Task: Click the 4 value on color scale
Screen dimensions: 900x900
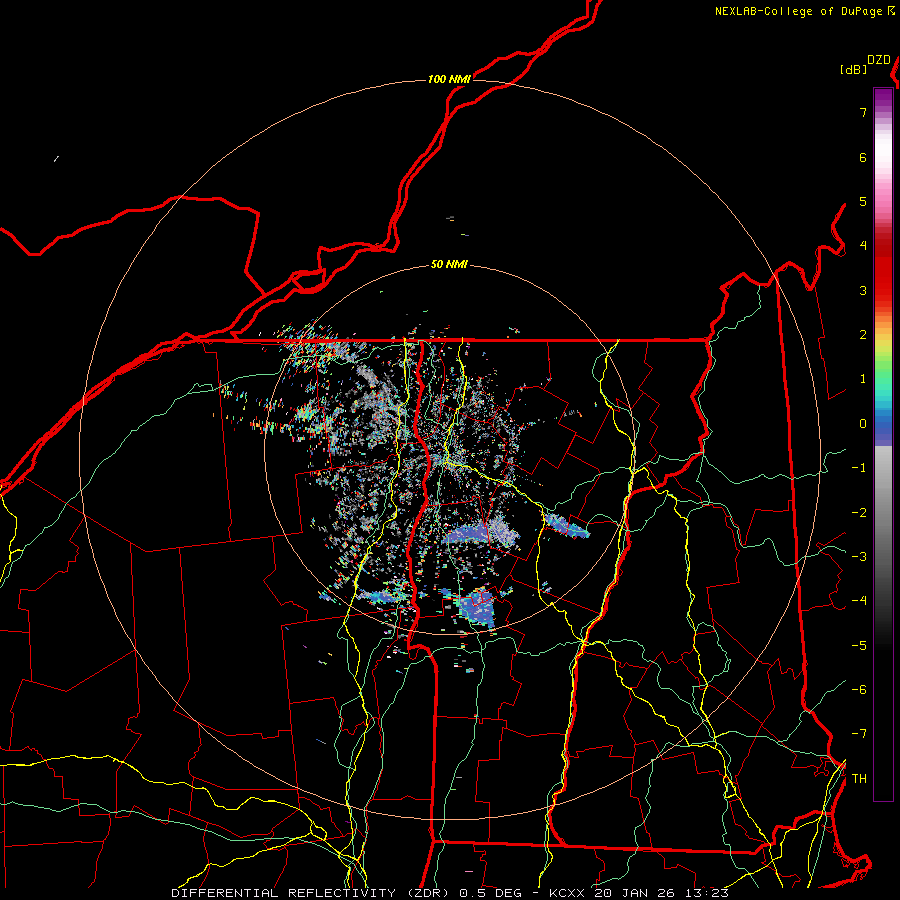Action: point(863,246)
